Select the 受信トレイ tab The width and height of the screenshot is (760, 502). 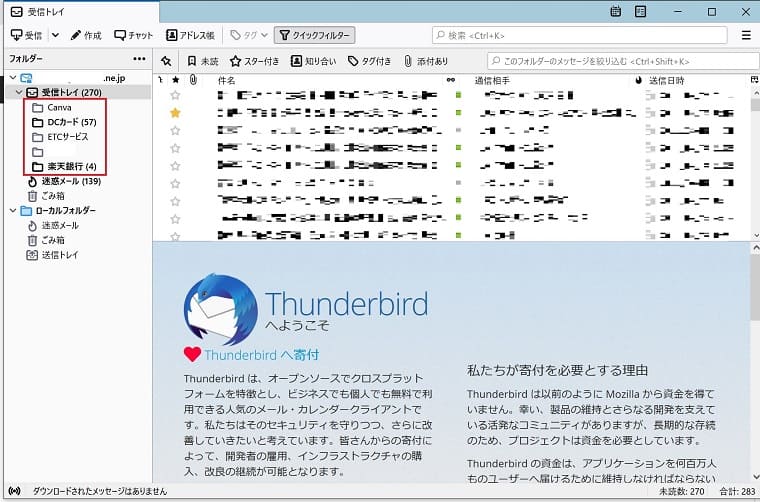[x=82, y=12]
